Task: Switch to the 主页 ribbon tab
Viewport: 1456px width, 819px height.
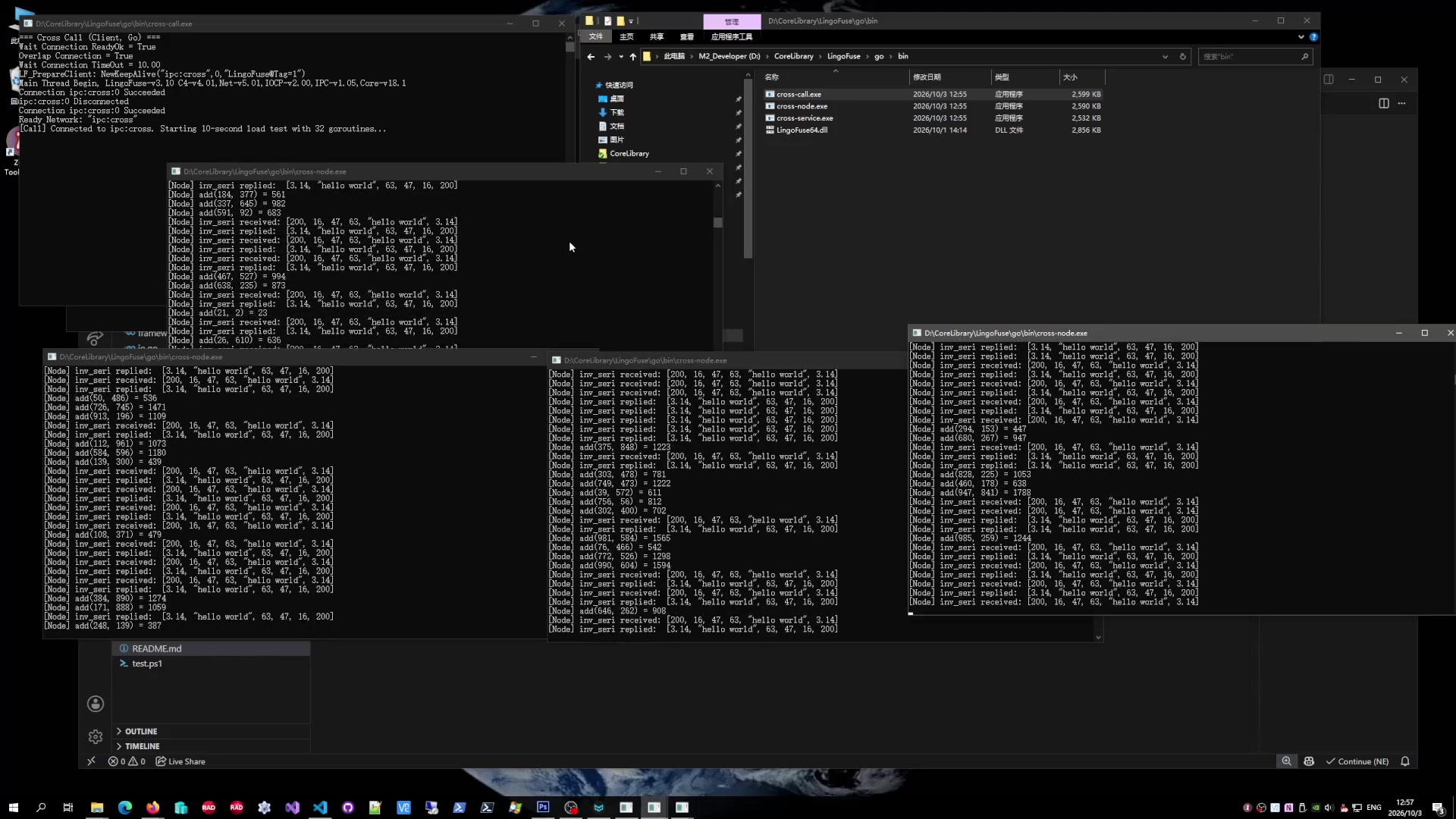Action: 626,36
